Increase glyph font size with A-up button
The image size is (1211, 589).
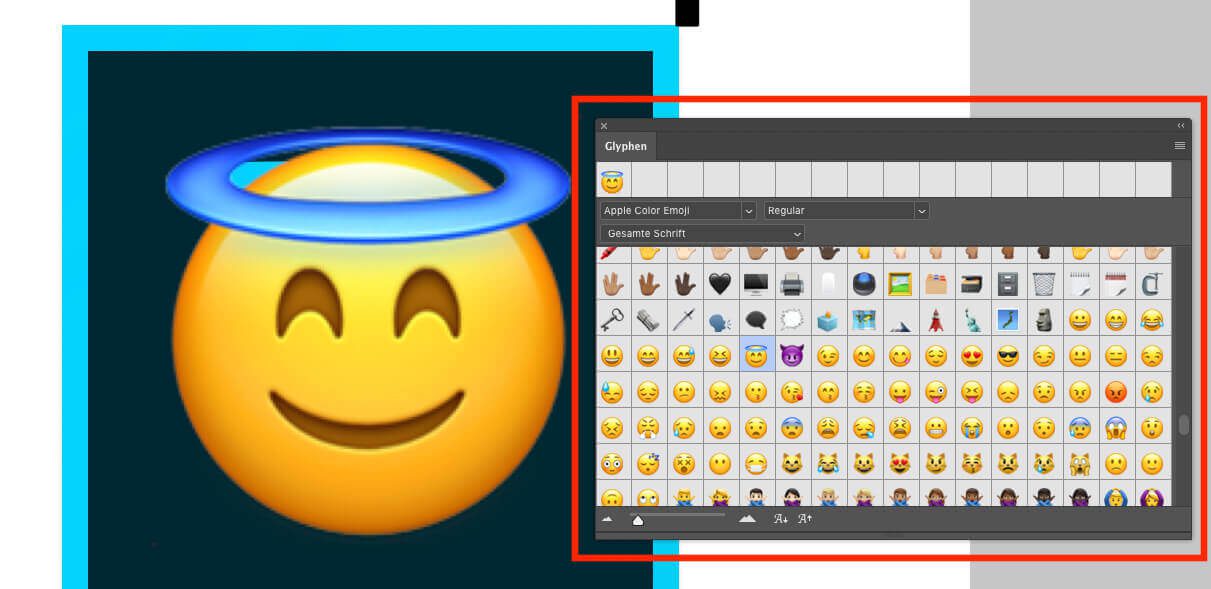(805, 519)
